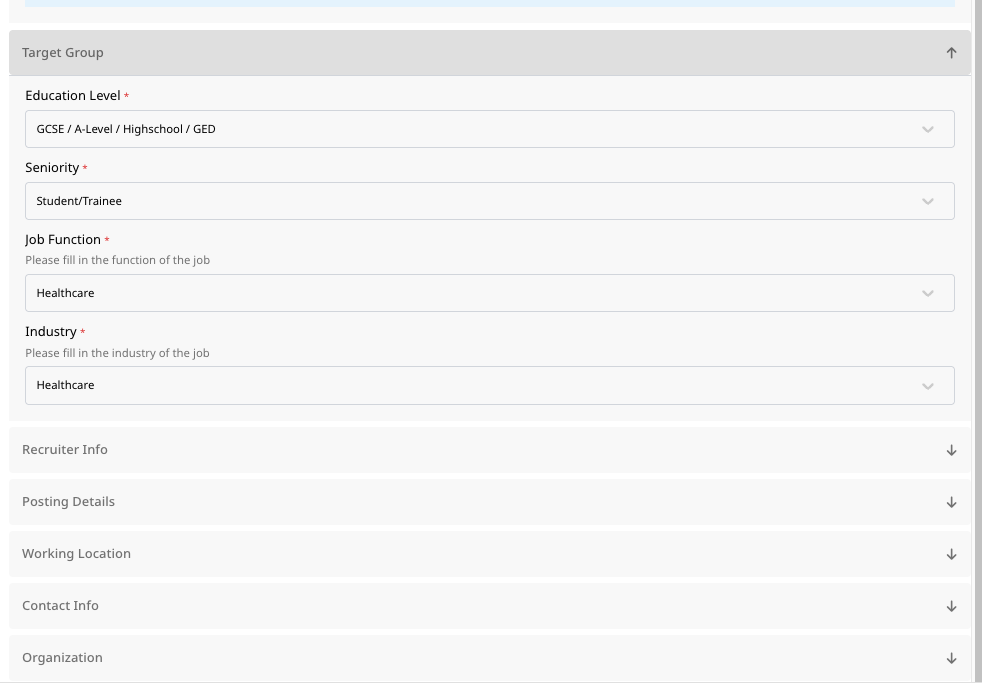Click the down arrow icon beside Contact Info
This screenshot has width=982, height=686.
click(951, 606)
